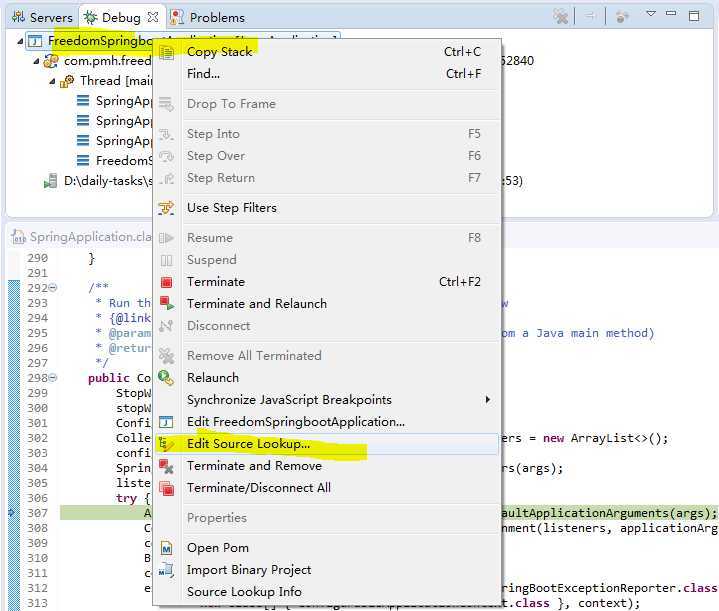The width and height of the screenshot is (719, 611).
Task: Collapse the com.pmh.freedom target node
Action: tap(36, 61)
